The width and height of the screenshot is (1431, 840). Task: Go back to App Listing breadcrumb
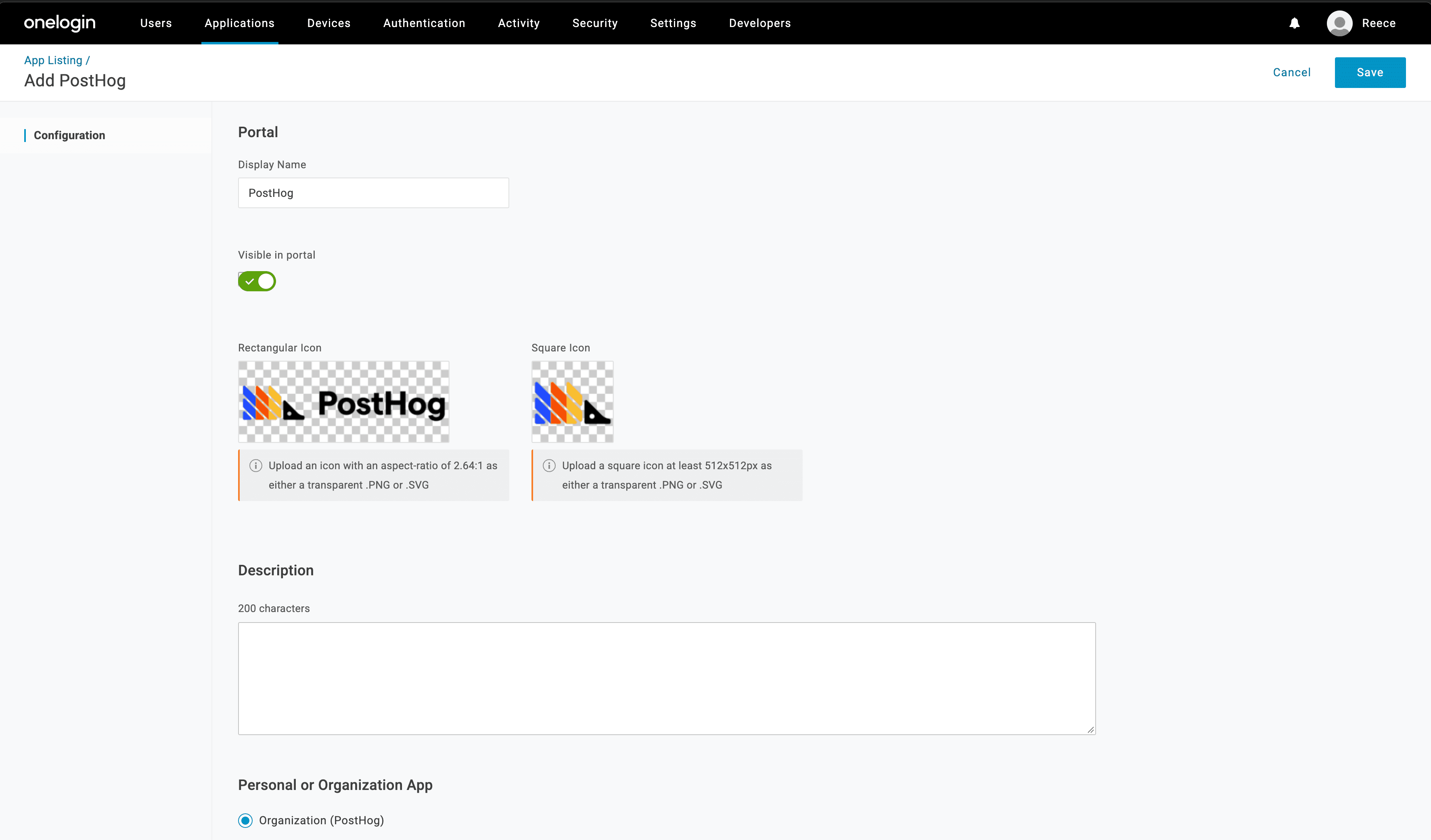pyautogui.click(x=53, y=60)
